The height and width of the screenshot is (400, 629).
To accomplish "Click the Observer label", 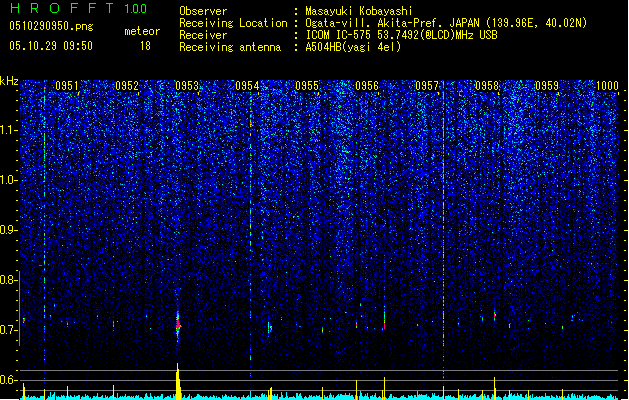I will click(203, 11).
